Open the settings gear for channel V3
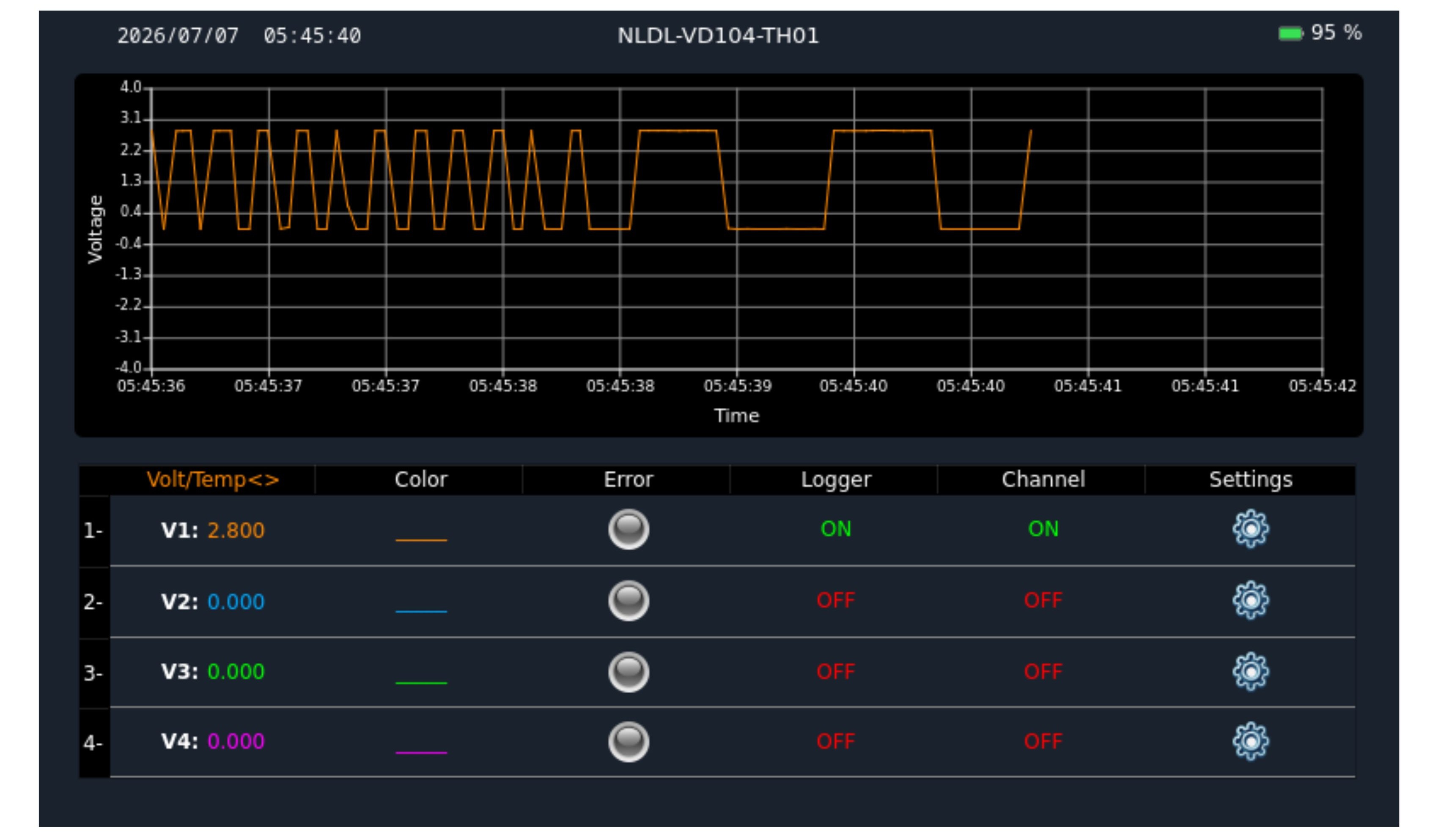Image resolution: width=1438 pixels, height=840 pixels. [1250, 672]
